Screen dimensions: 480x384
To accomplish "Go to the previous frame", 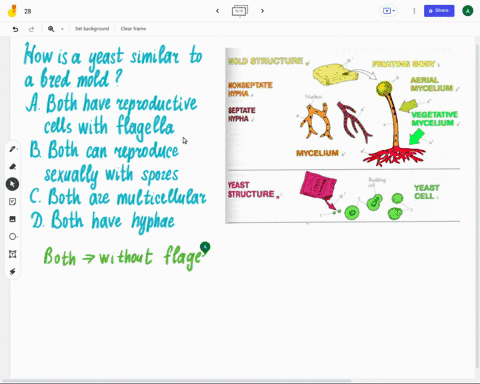I will pyautogui.click(x=217, y=11).
